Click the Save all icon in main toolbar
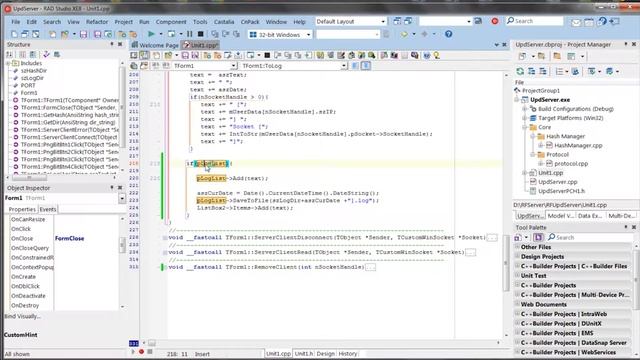 click(97, 34)
